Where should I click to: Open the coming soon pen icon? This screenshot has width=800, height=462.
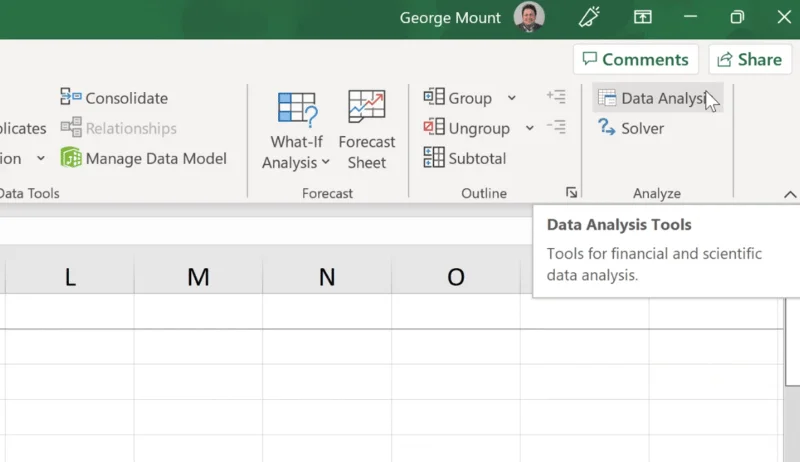click(x=589, y=17)
